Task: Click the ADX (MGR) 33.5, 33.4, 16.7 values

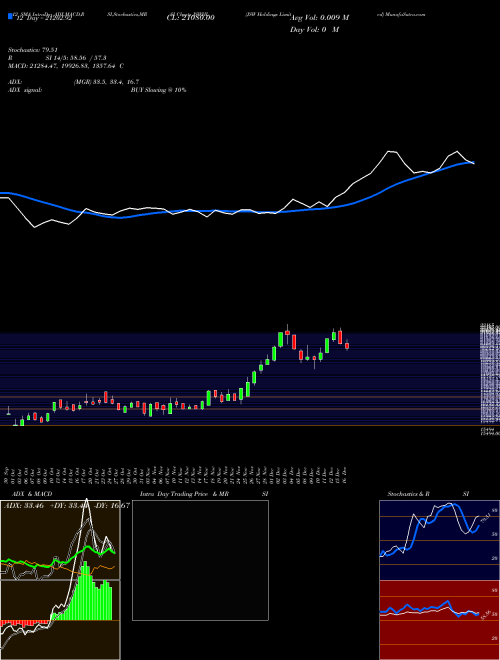Action: point(106,82)
